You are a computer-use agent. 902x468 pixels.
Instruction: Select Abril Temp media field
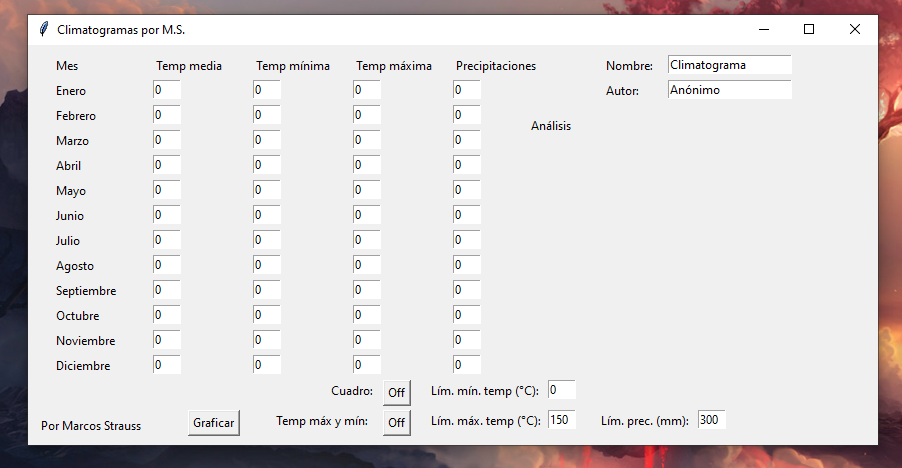click(167, 164)
